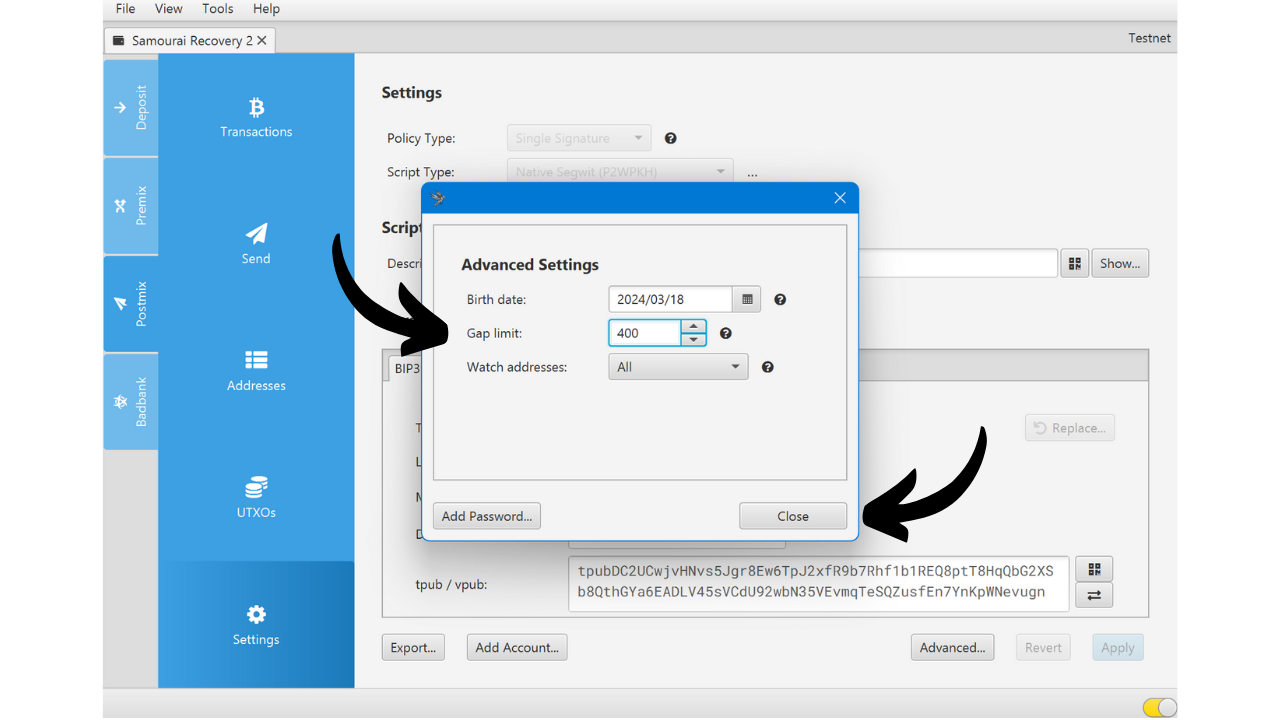Viewport: 1280px width, 720px height.
Task: Click the Advanced... button
Action: point(953,647)
